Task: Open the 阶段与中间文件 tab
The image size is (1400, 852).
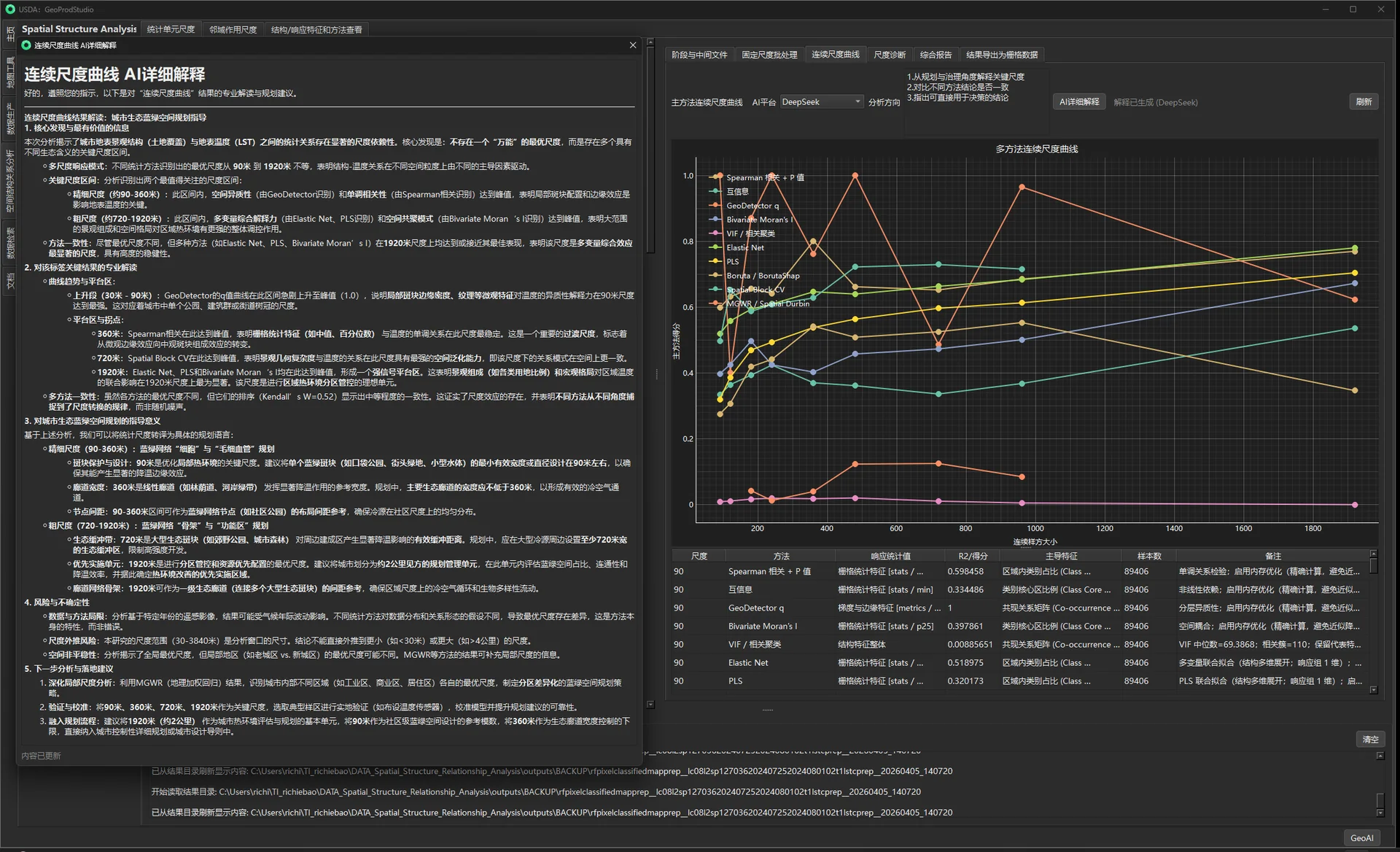Action: pyautogui.click(x=699, y=55)
